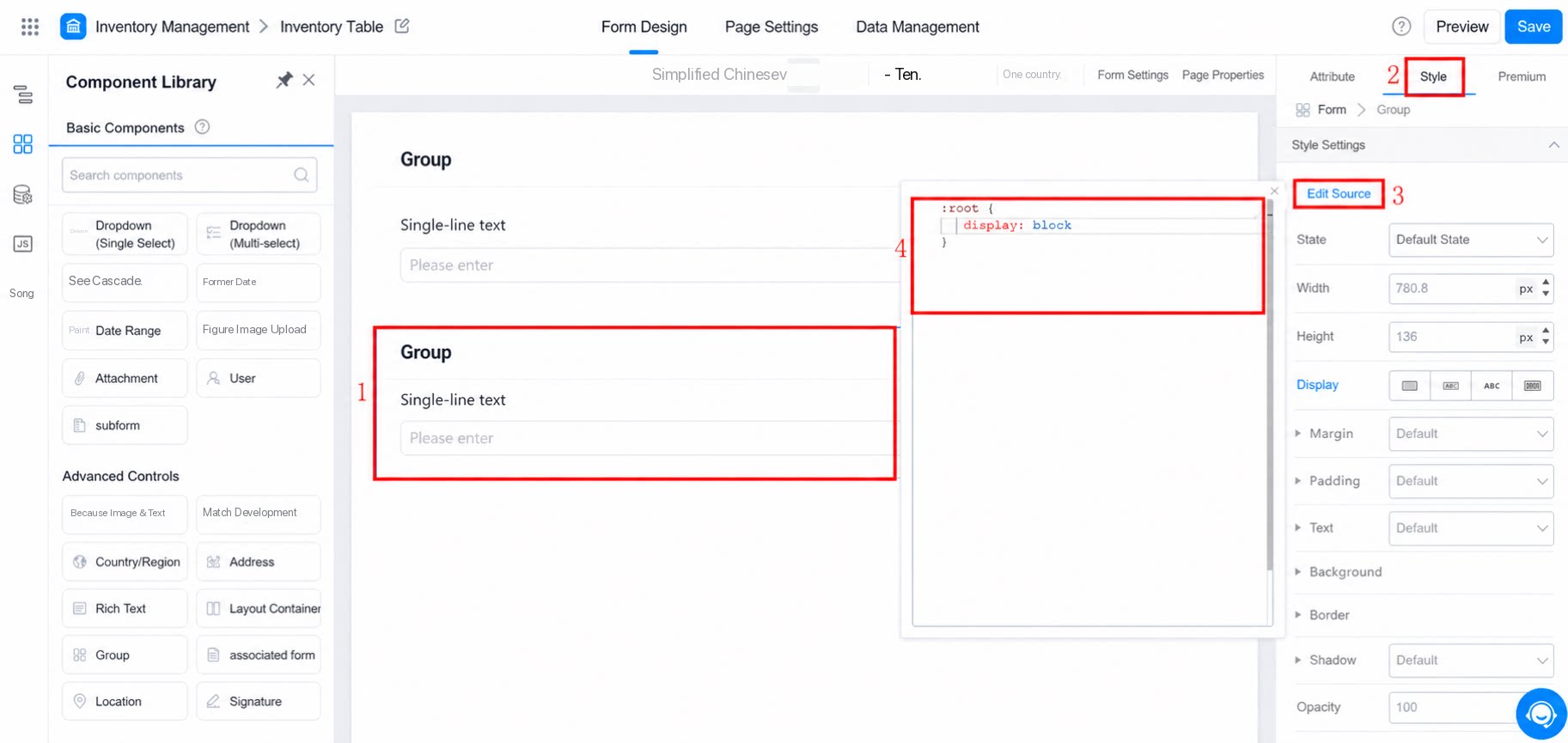Switch to the Attribute tab
1568x743 pixels.
tap(1332, 76)
